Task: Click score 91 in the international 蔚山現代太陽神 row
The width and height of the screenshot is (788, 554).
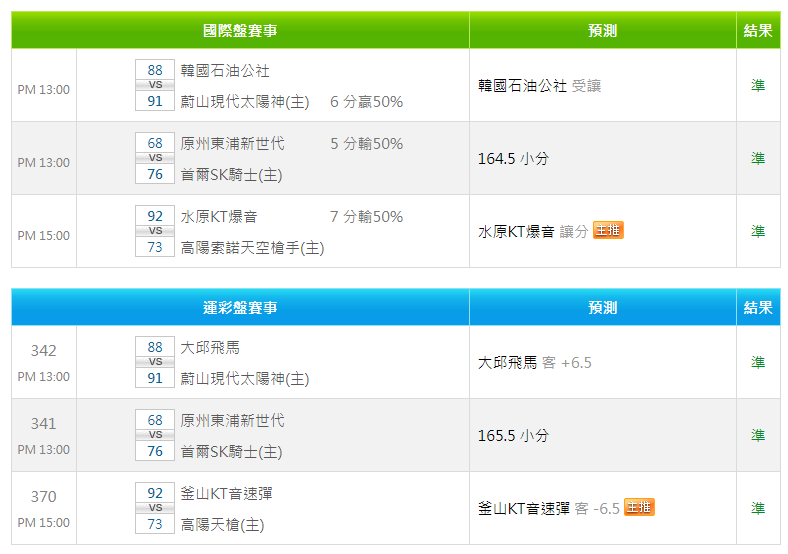Action: click(x=155, y=101)
